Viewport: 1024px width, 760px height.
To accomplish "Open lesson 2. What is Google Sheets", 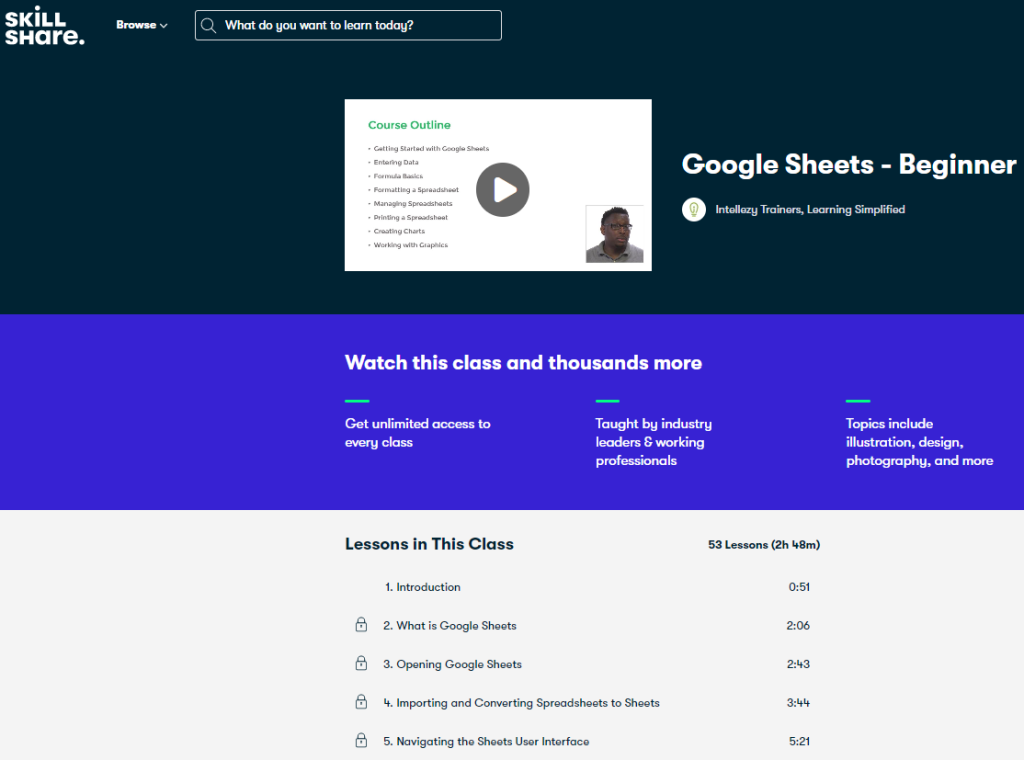I will pos(449,625).
